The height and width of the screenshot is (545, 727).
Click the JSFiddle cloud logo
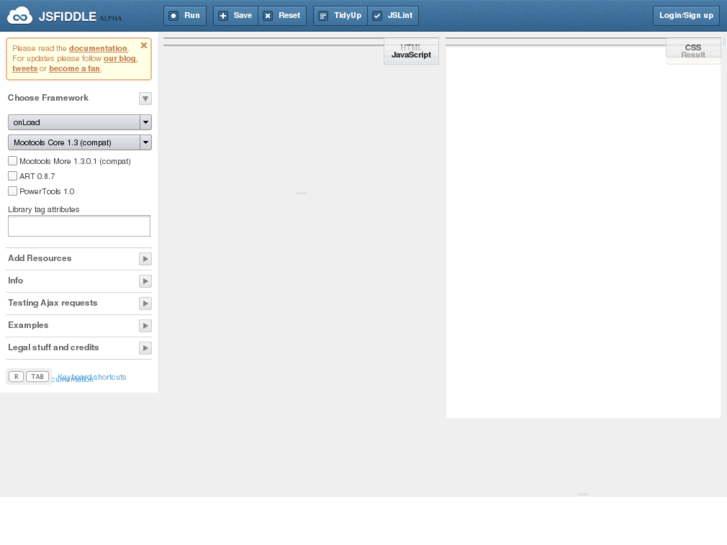19,16
